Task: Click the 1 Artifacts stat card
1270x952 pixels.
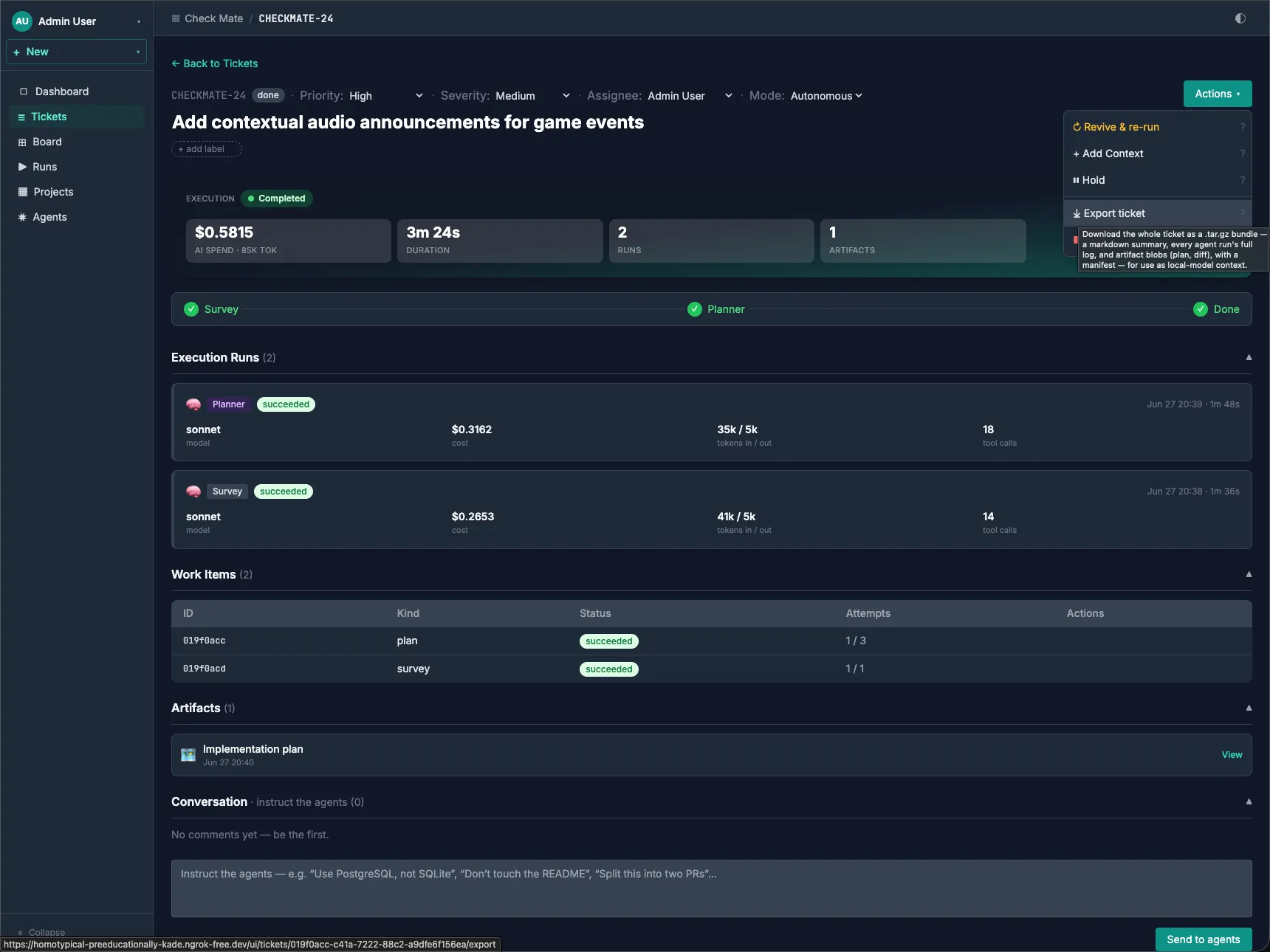Action: (923, 241)
